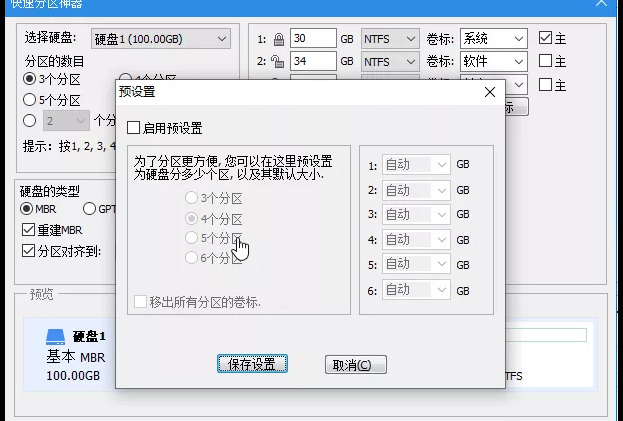
Task: Click the 100.00GB size text in preview
Action: click(x=73, y=375)
